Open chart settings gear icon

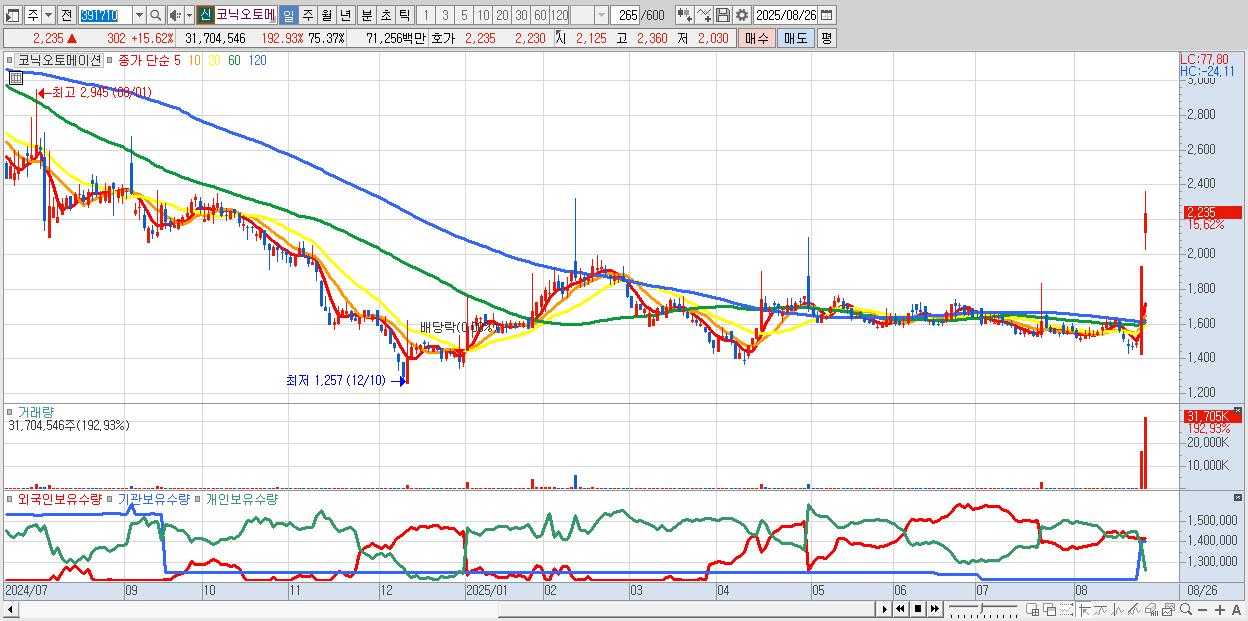pyautogui.click(x=742, y=15)
